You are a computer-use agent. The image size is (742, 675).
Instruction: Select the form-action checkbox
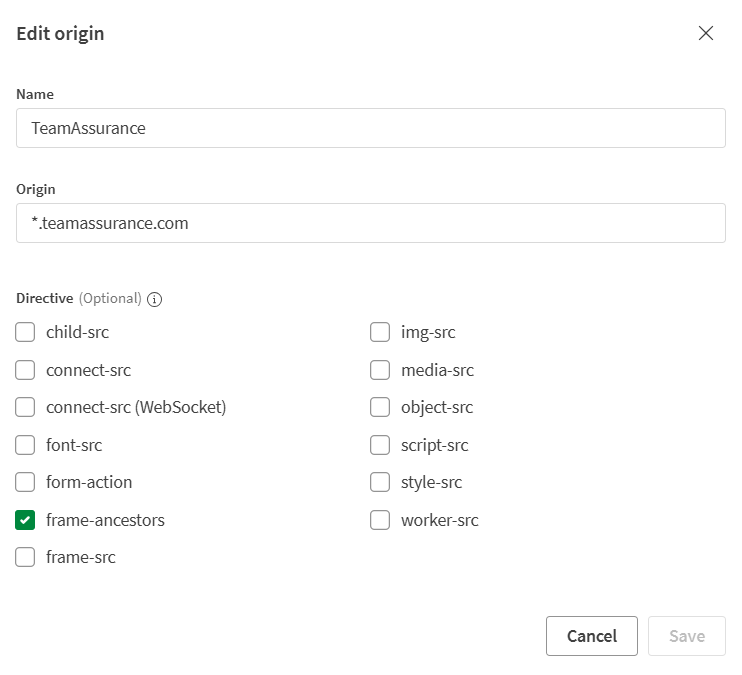tap(25, 482)
